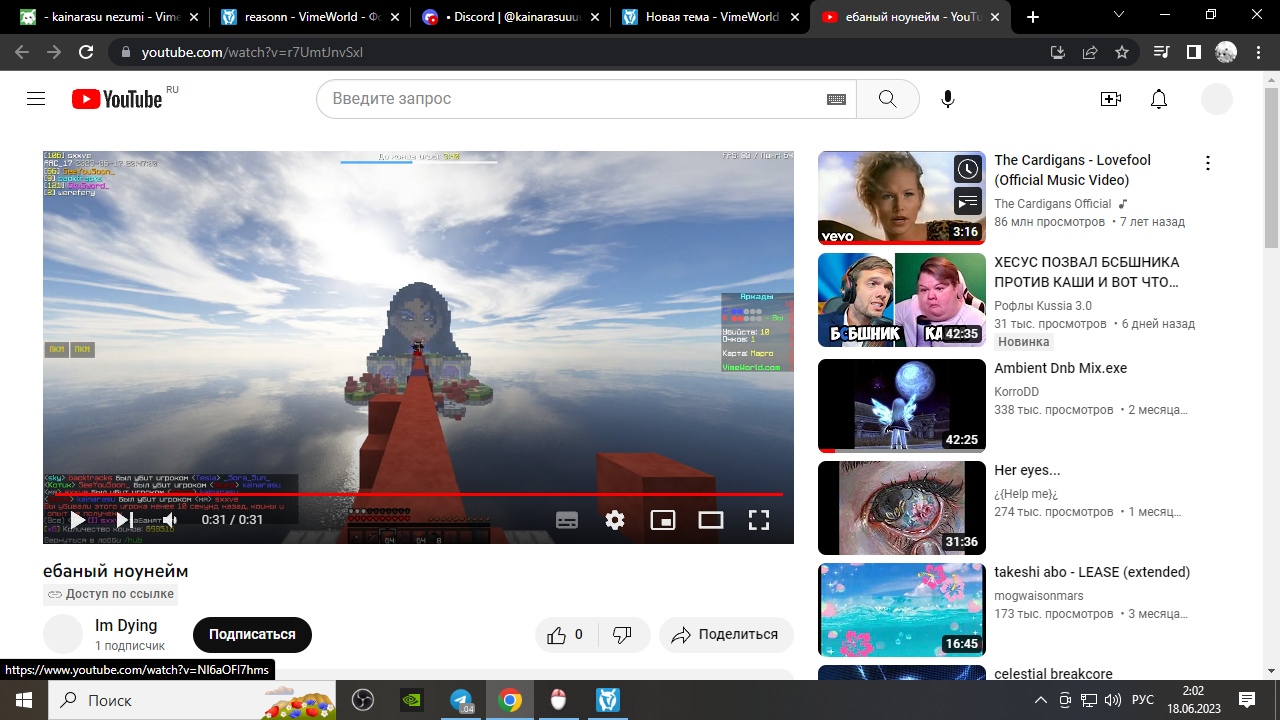Open the miniplayer from player controls

tap(663, 520)
